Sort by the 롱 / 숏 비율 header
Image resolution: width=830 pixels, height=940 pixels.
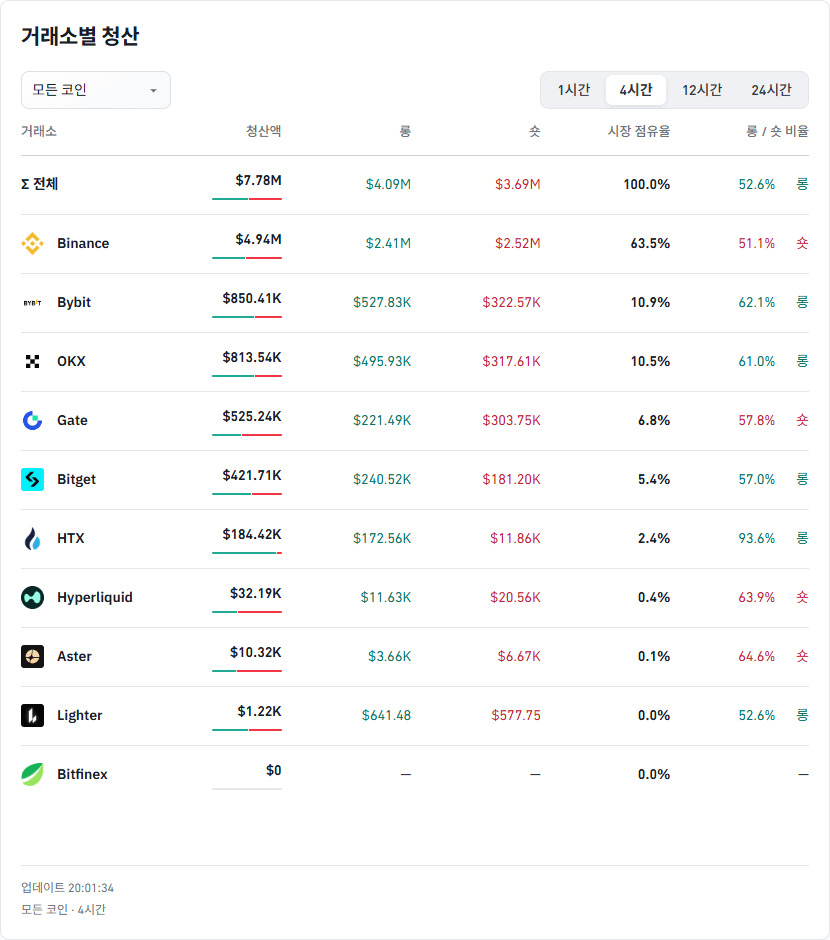tap(777, 131)
